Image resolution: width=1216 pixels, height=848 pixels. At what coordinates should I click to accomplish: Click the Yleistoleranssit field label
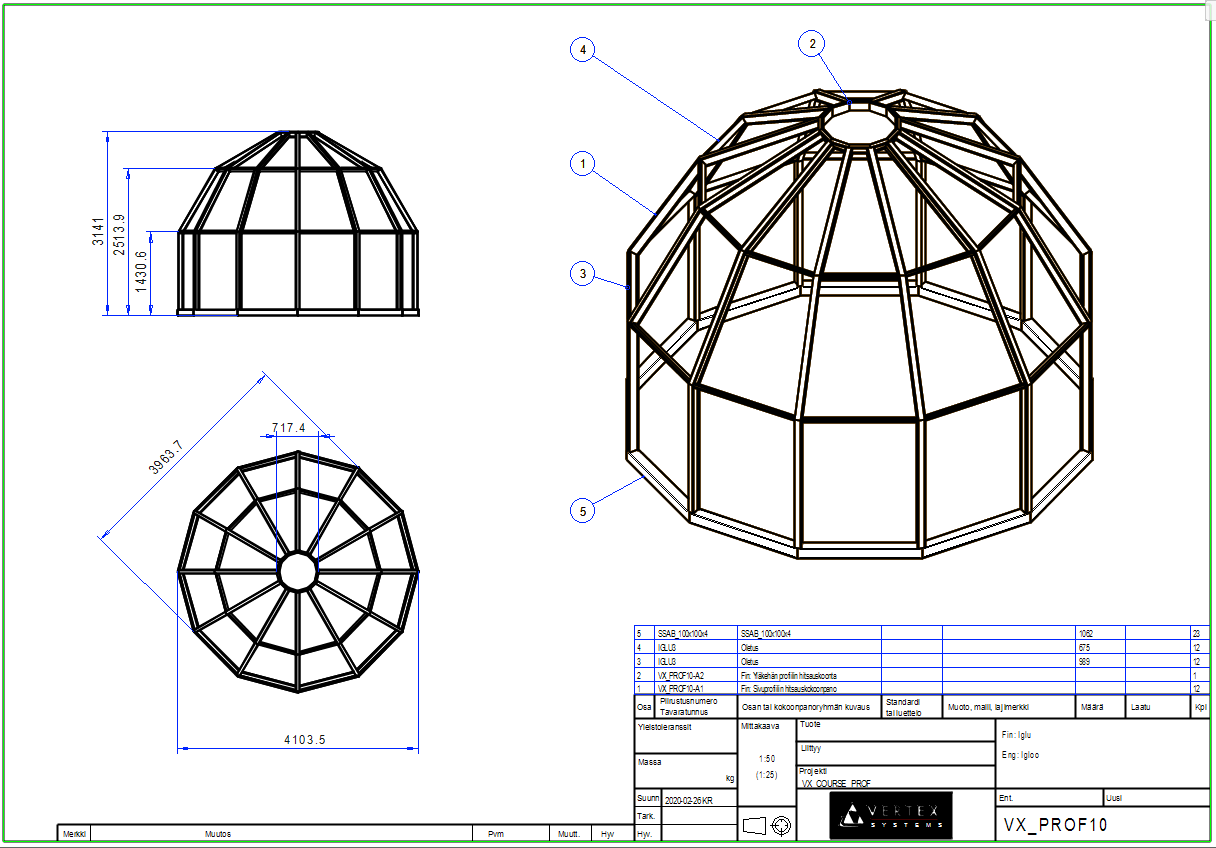[664, 727]
